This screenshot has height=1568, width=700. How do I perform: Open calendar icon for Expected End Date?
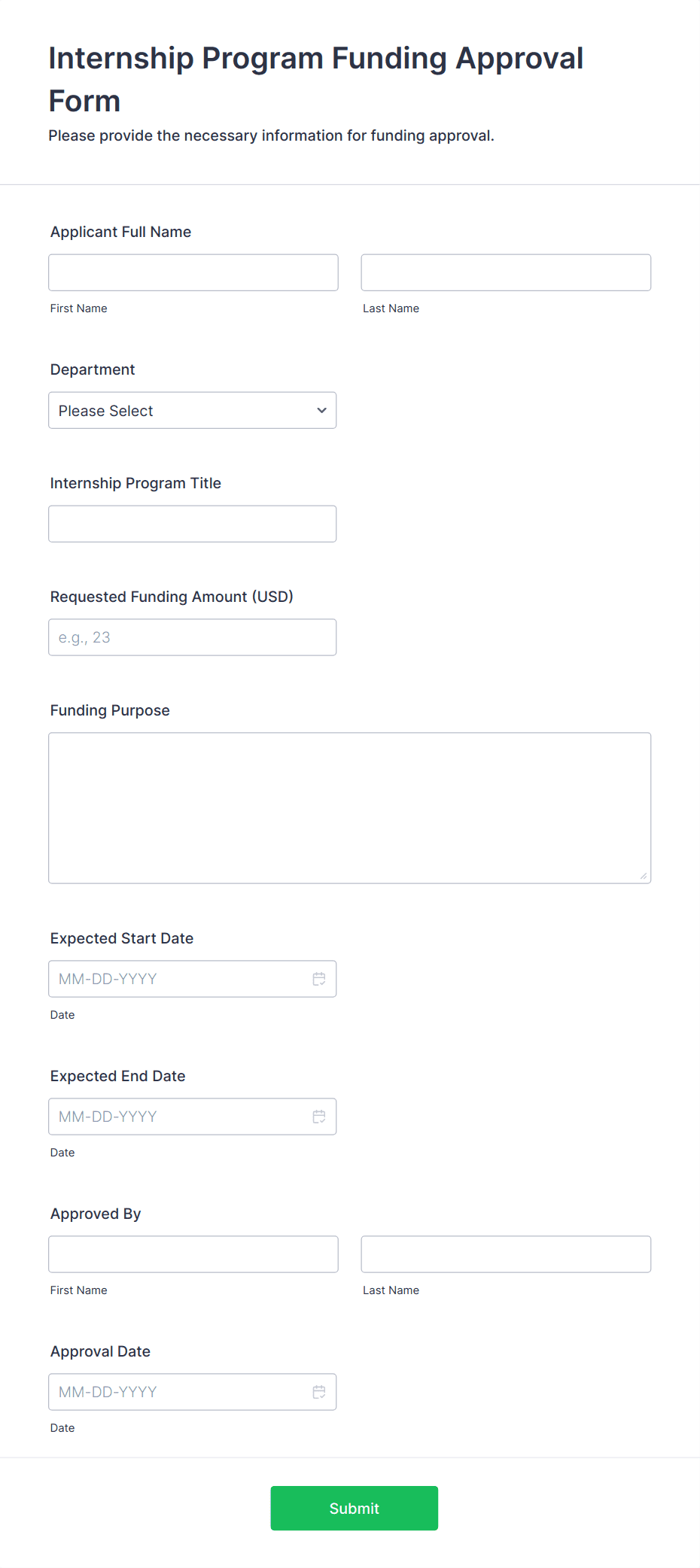pos(319,1117)
